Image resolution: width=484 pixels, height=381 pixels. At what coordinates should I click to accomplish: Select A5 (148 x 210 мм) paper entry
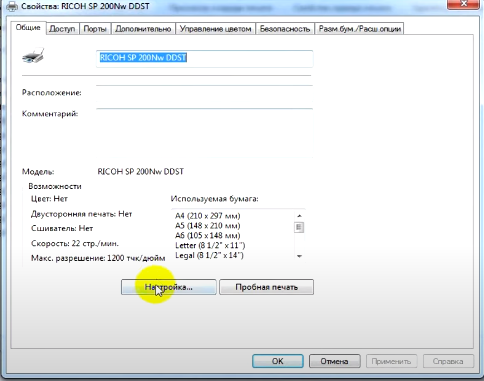[x=208, y=226]
